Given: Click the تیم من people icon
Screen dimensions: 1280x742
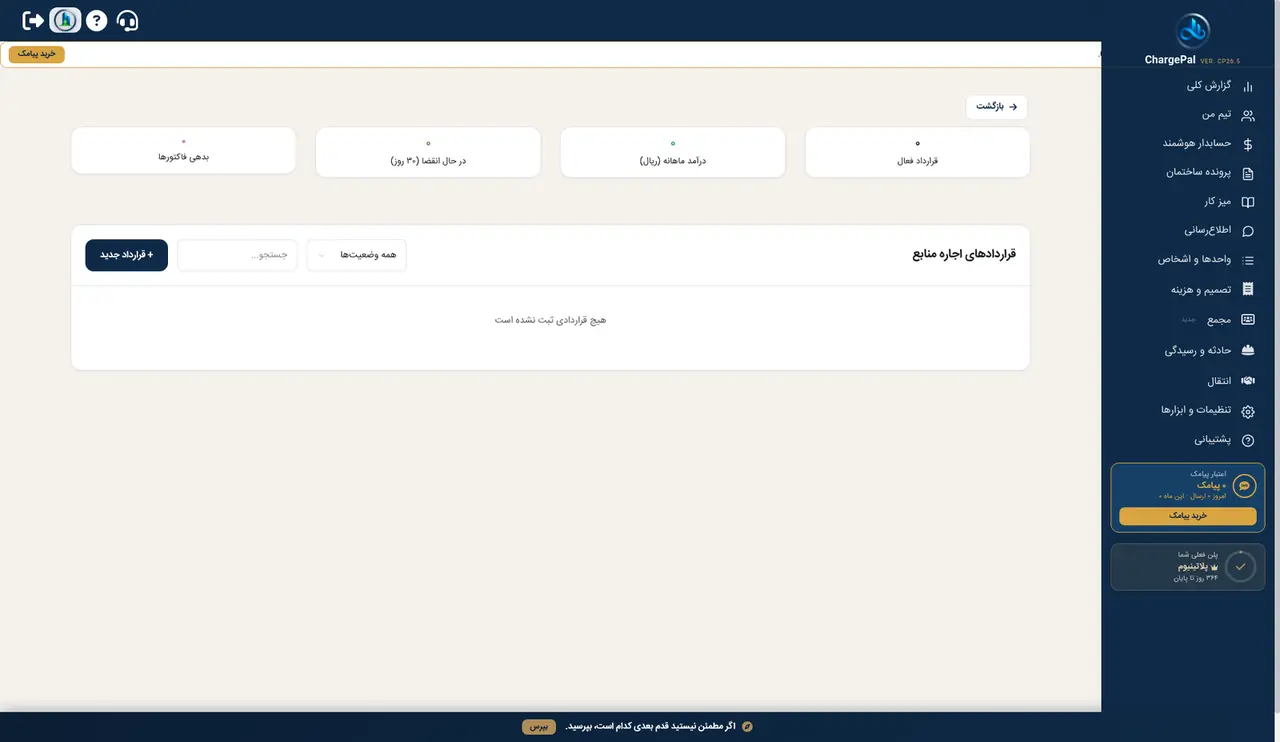Looking at the screenshot, I should pyautogui.click(x=1247, y=115).
